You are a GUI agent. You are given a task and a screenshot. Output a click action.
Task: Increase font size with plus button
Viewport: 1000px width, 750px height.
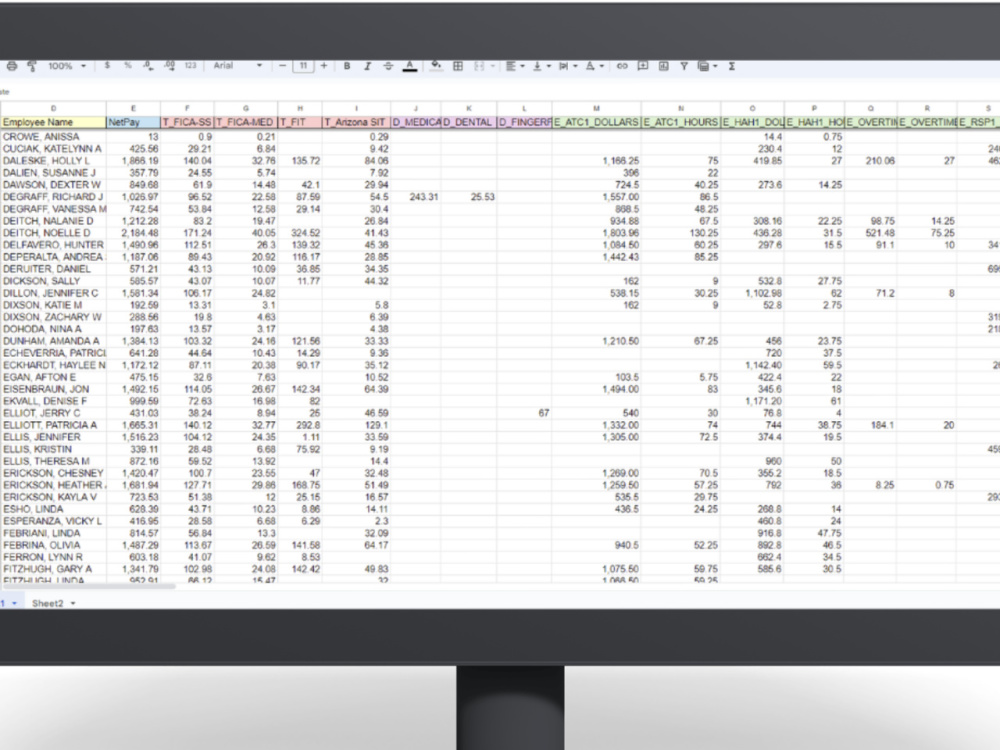coord(324,66)
